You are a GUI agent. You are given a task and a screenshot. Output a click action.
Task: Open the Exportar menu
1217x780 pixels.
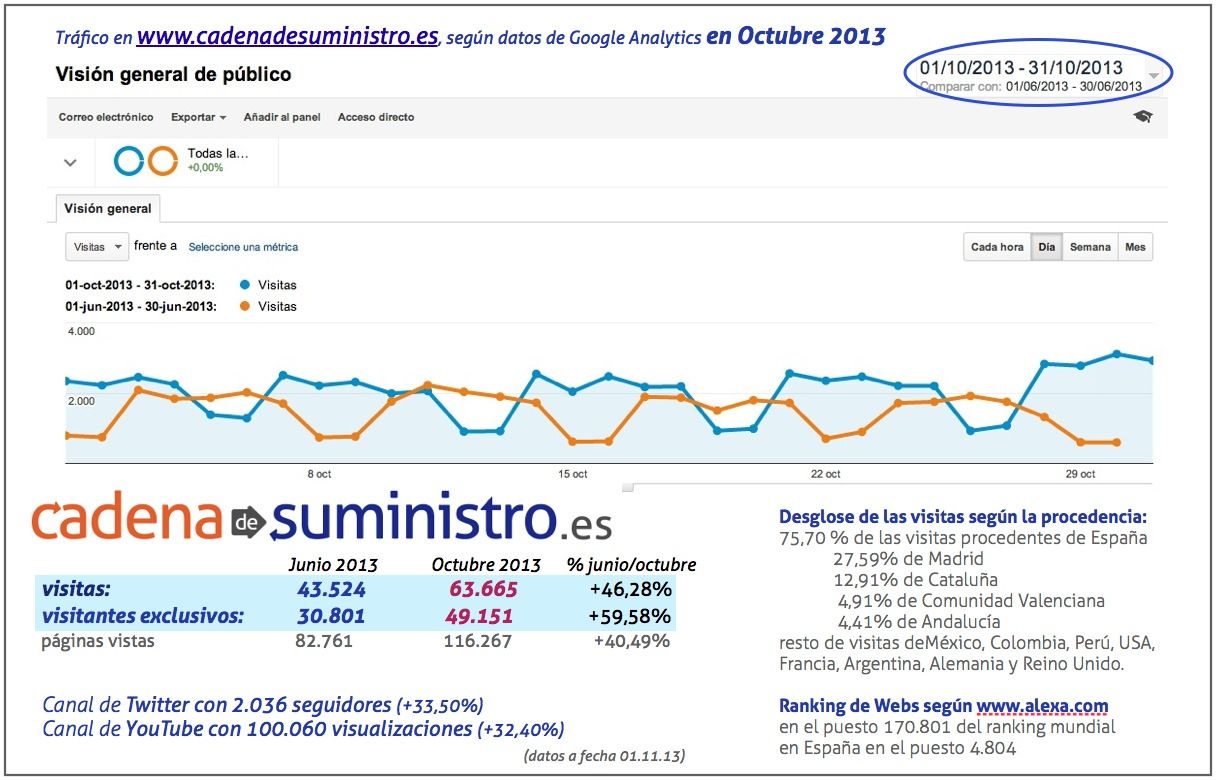[x=198, y=117]
